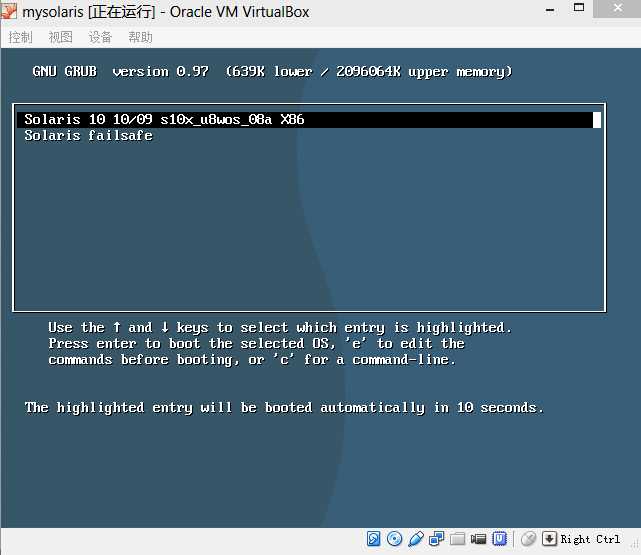The image size is (641, 555).
Task: Click the 'Press enter to boot' instruction line
Action: 256,343
